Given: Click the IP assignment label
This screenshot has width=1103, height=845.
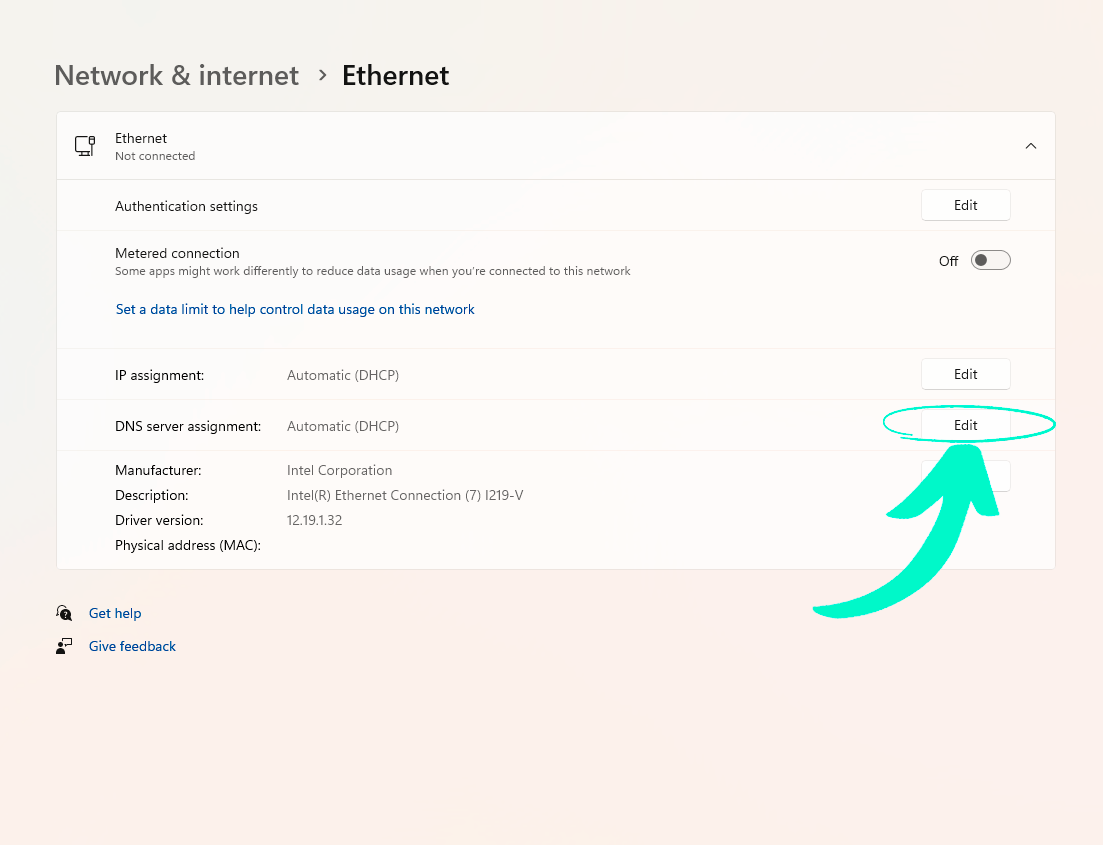Looking at the screenshot, I should pyautogui.click(x=160, y=375).
